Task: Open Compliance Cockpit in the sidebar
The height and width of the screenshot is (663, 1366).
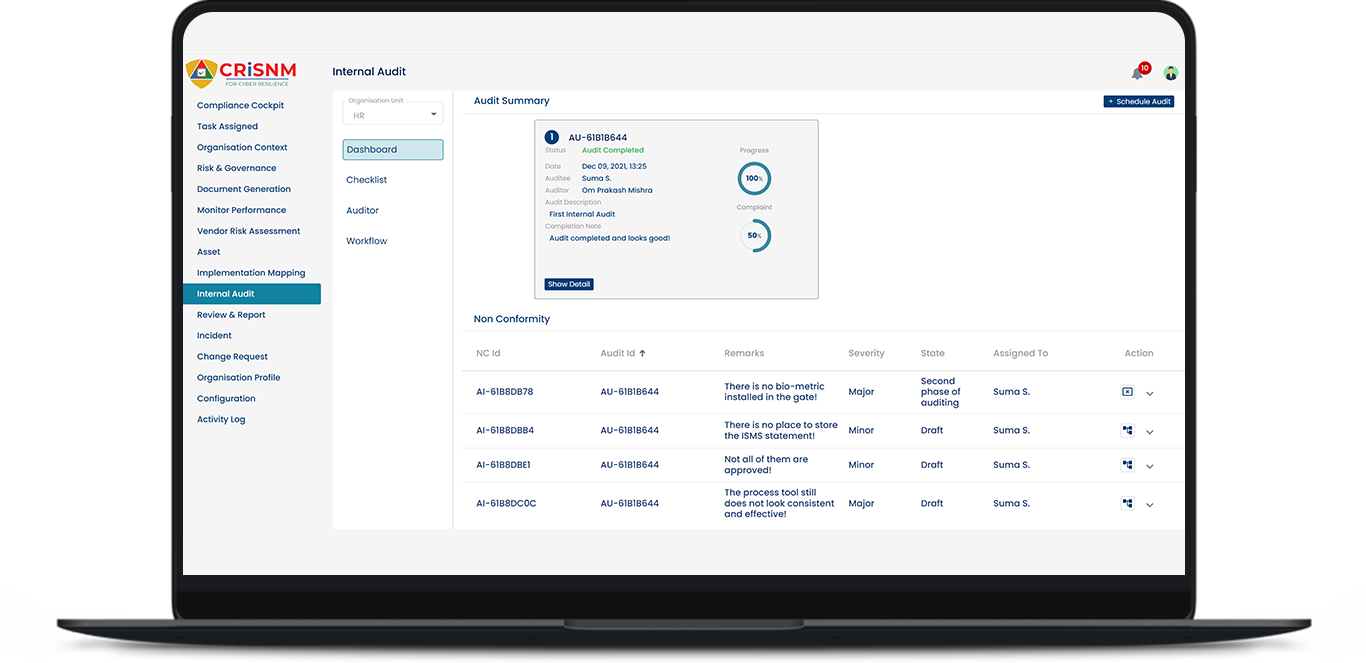Action: pos(240,105)
